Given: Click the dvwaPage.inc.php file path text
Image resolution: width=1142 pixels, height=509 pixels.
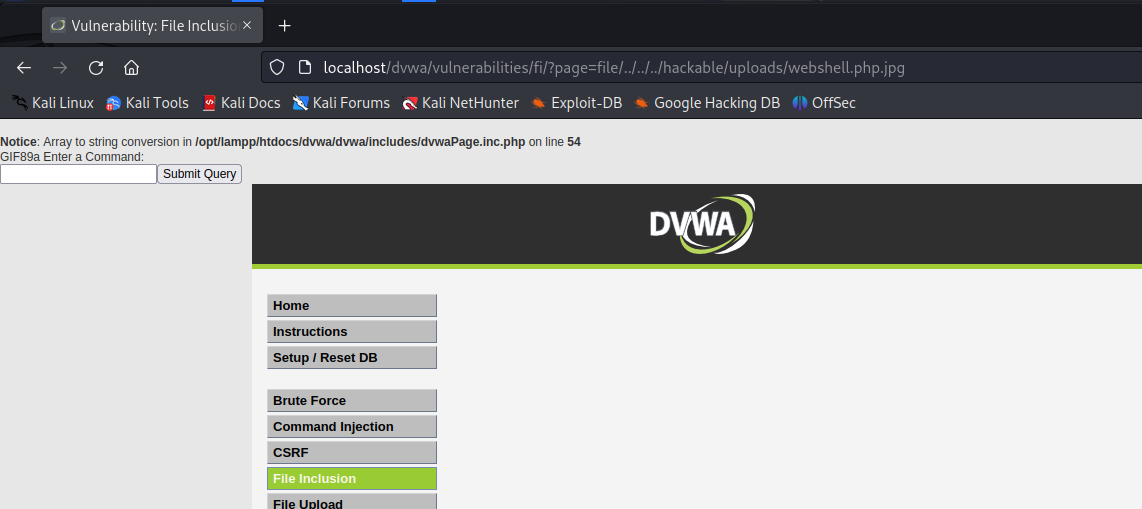Looking at the screenshot, I should tap(360, 142).
